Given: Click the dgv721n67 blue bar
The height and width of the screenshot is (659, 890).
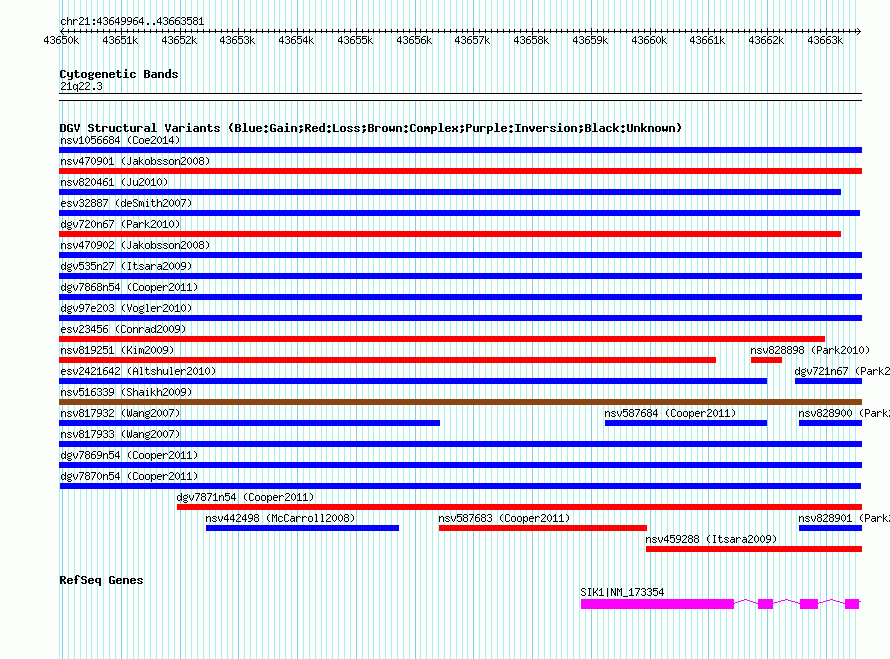Looking at the screenshot, I should 828,381.
